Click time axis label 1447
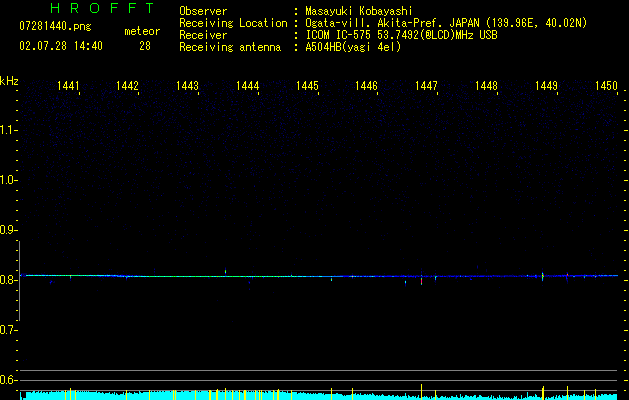Viewport: 629px width, 400px height. point(426,86)
